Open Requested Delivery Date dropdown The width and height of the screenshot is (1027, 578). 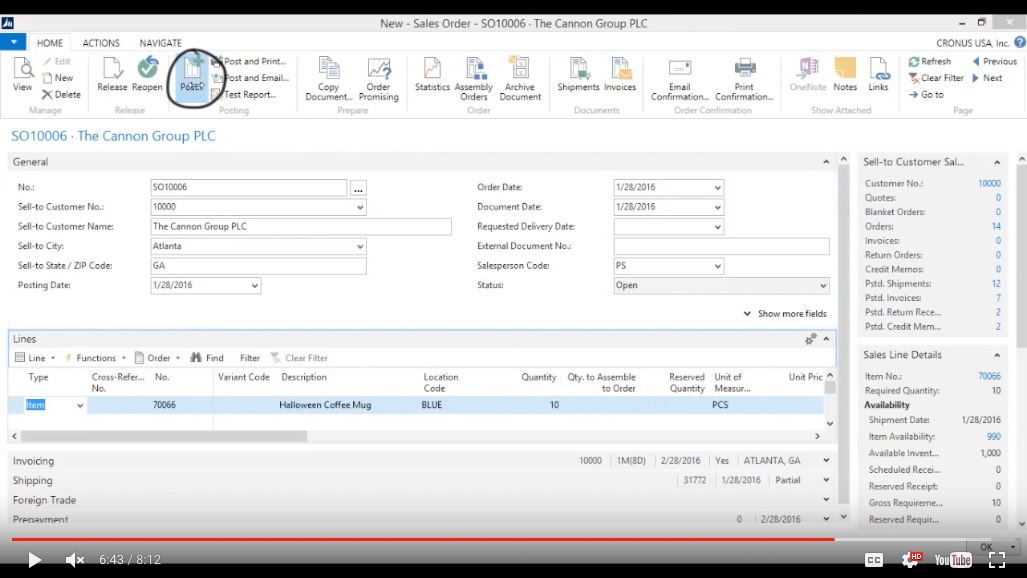pos(717,227)
